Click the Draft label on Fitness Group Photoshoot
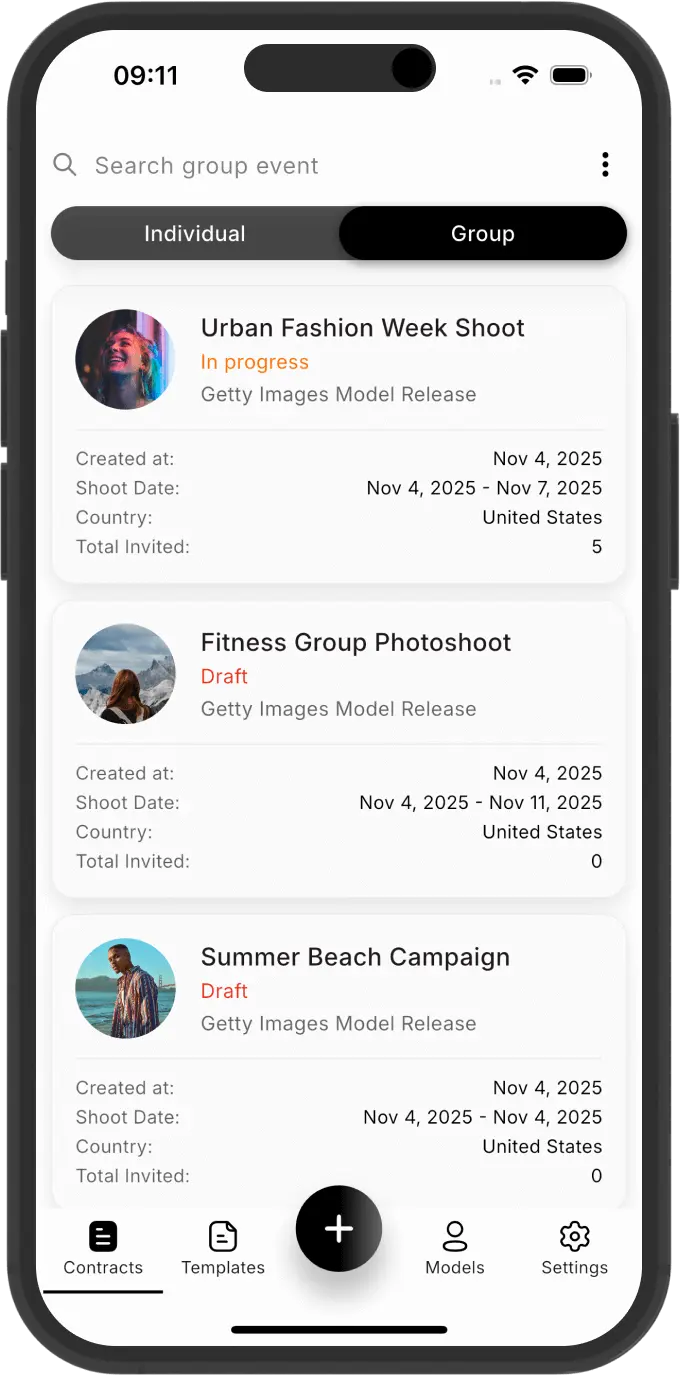This screenshot has height=1376, width=680. click(224, 677)
